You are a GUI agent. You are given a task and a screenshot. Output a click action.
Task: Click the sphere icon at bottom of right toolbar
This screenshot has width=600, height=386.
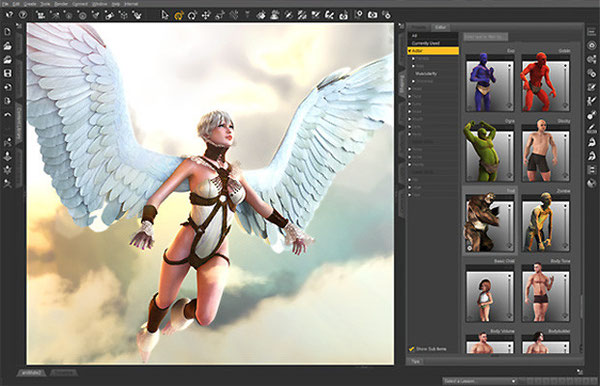pos(592,183)
